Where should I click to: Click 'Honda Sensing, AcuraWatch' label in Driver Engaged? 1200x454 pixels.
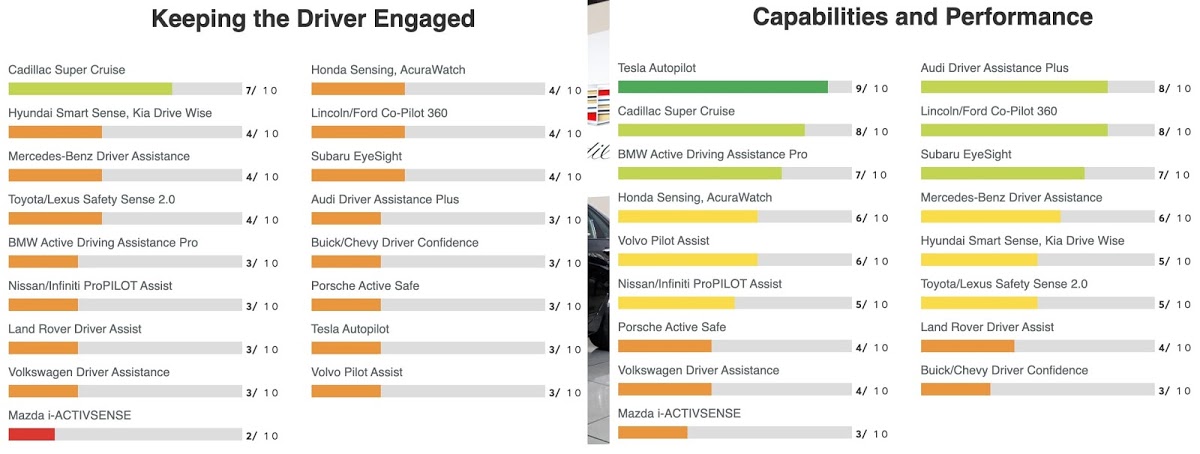tap(388, 70)
